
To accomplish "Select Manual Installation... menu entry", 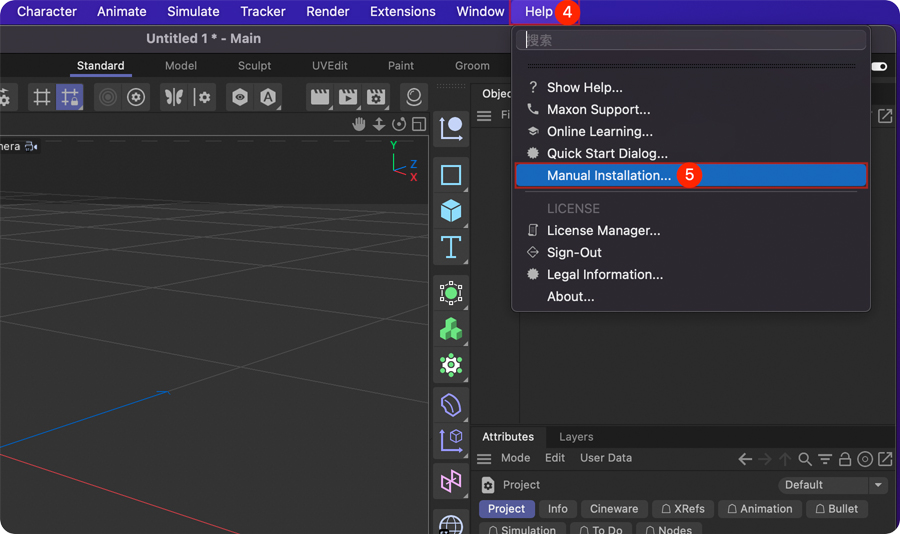I will [690, 175].
